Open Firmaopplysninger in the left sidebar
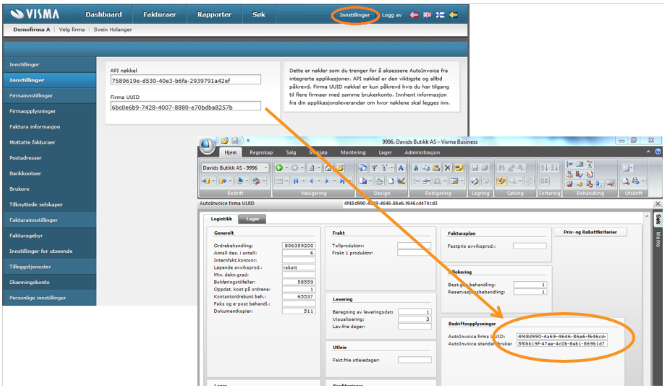The height and width of the screenshot is (391, 665). (x=33, y=111)
